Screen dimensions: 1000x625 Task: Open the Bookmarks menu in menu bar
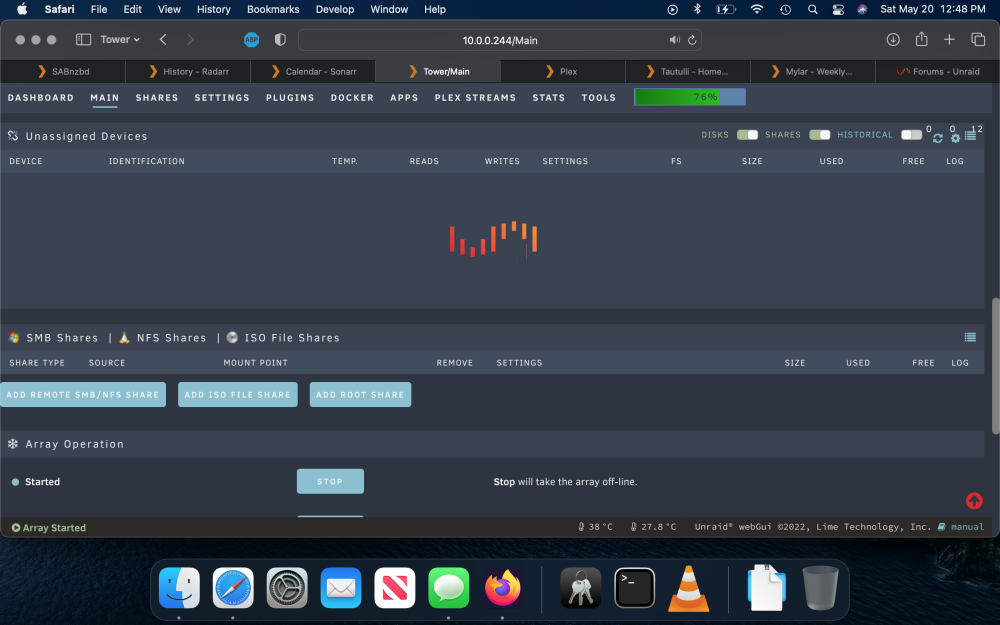point(273,10)
